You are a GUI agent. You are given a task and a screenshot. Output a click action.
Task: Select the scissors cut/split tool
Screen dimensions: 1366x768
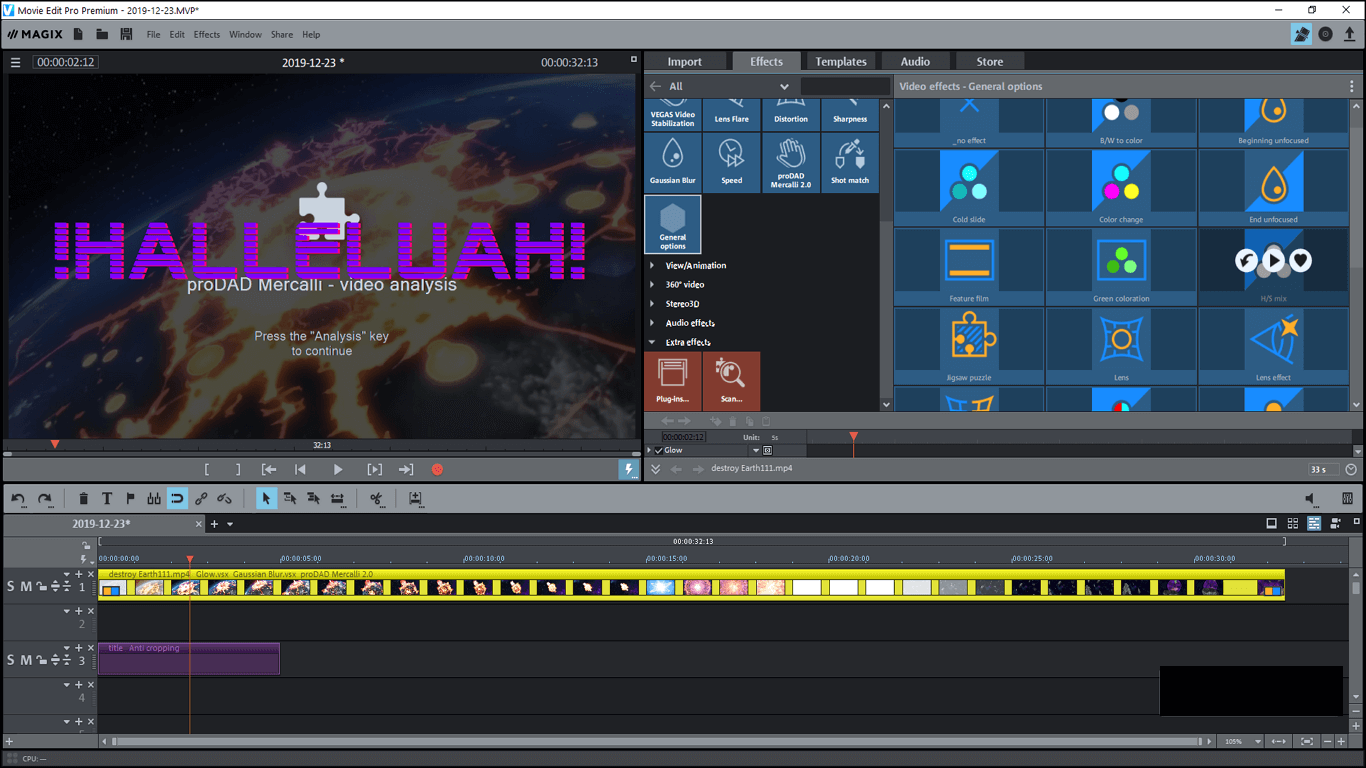376,498
